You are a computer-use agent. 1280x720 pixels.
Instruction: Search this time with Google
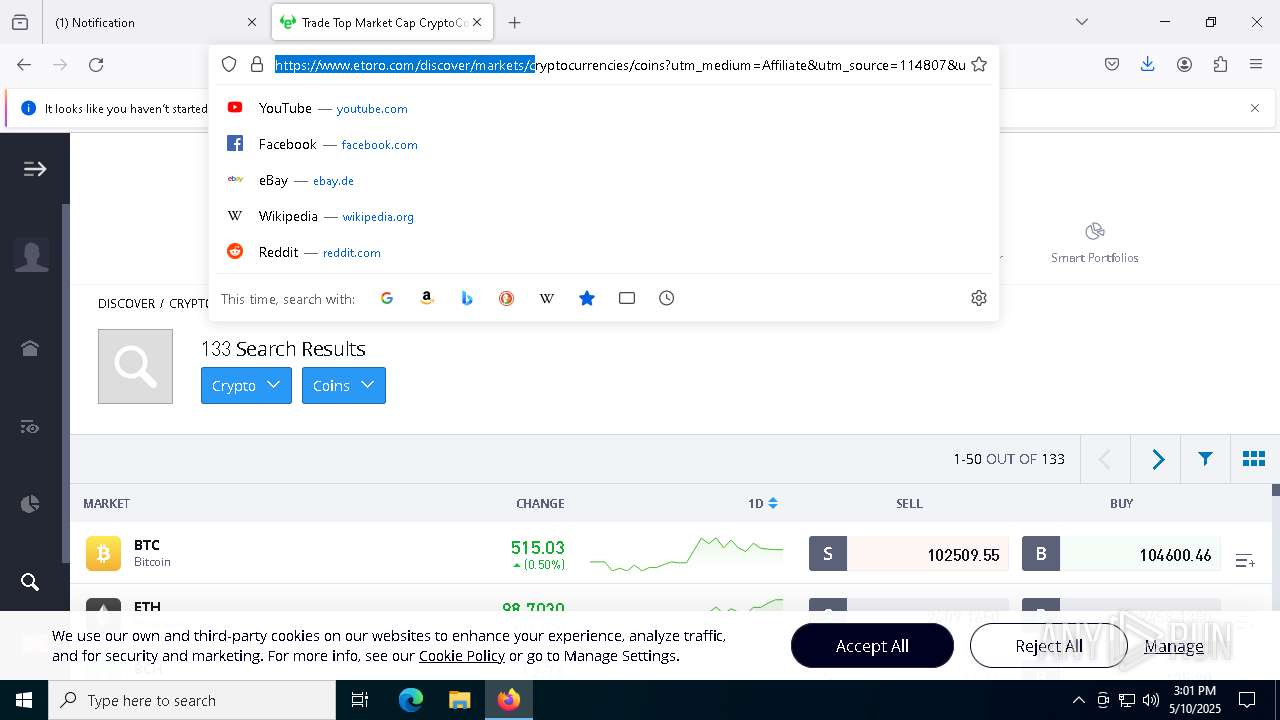pyautogui.click(x=387, y=298)
